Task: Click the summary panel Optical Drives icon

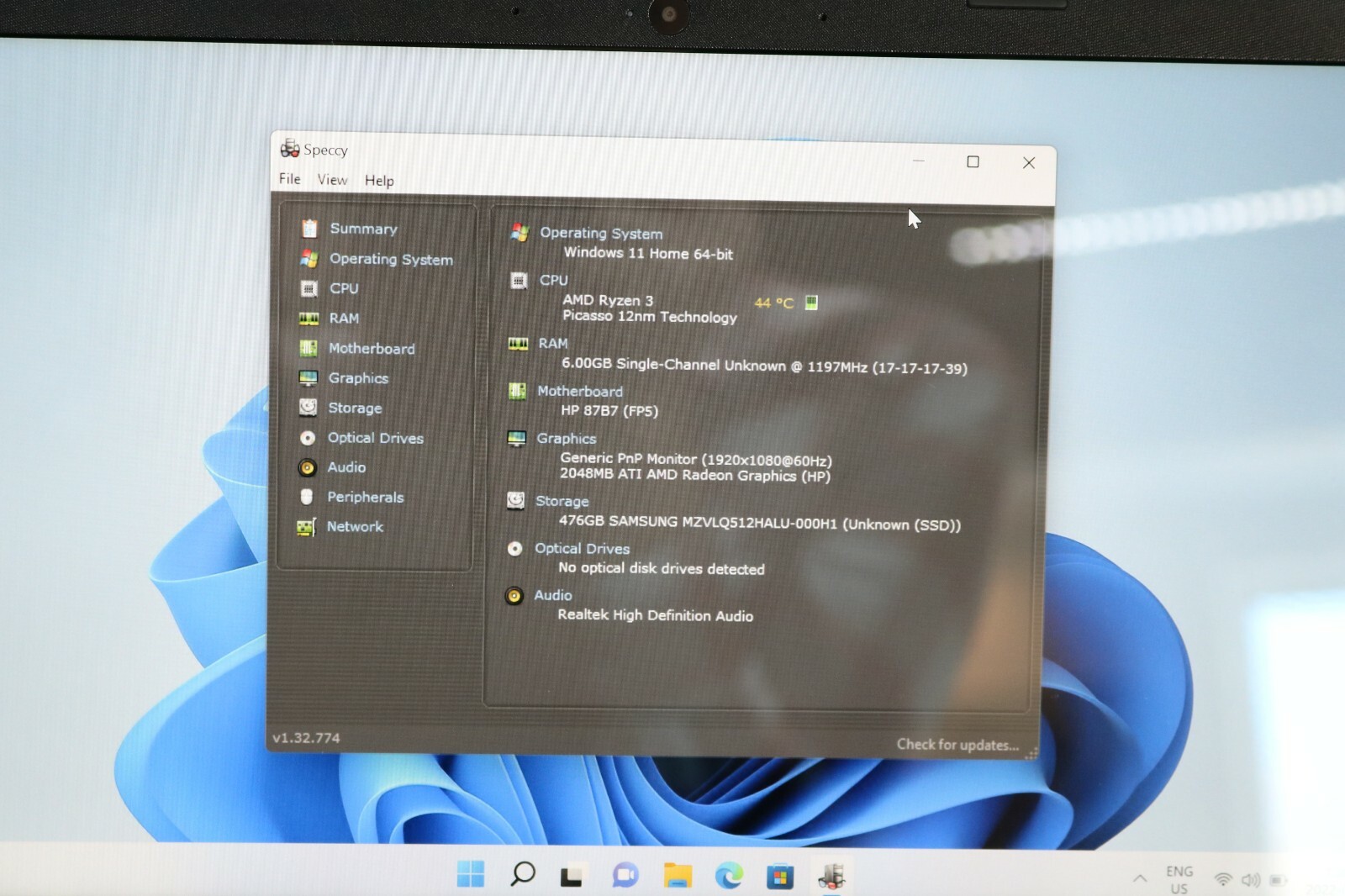Action: 515,549
